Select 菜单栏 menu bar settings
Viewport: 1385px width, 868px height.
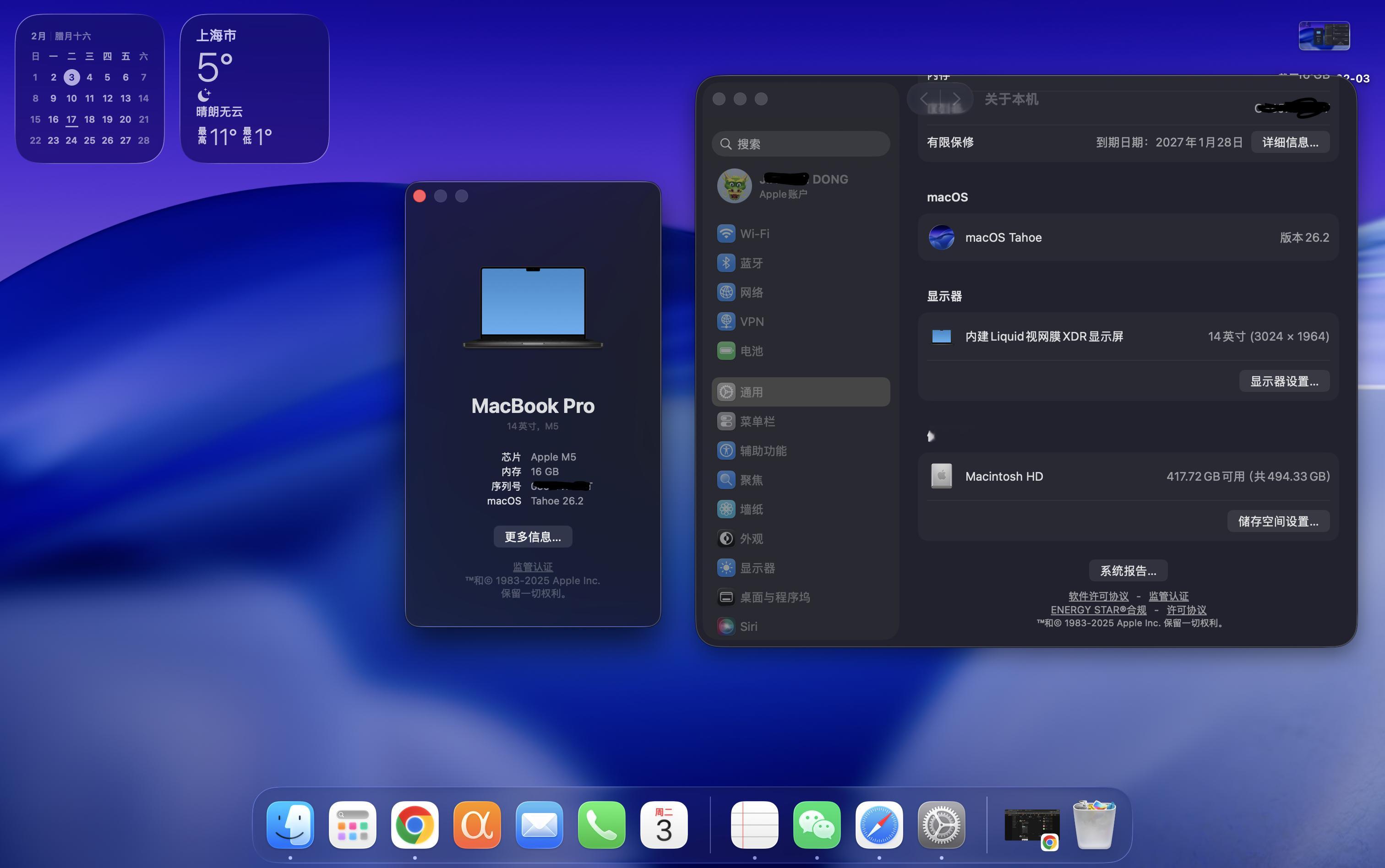(x=757, y=421)
